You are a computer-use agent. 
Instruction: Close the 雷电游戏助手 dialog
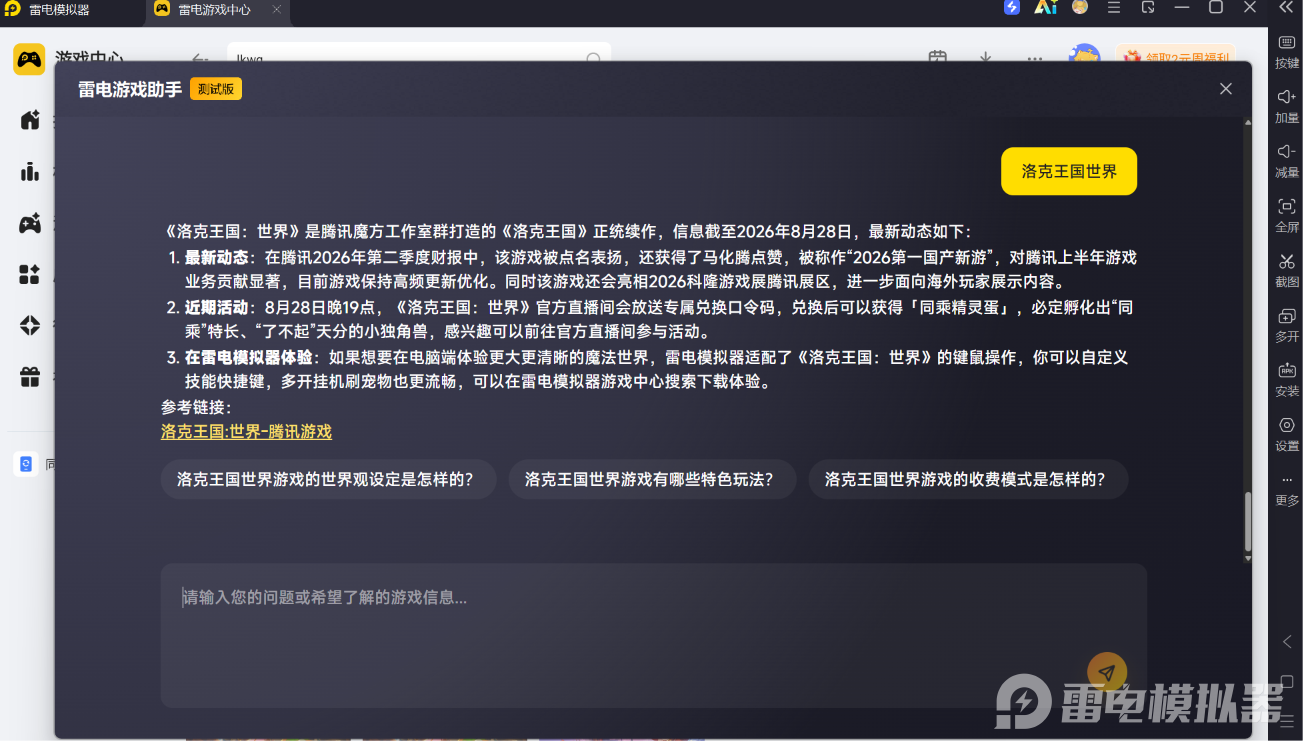(1226, 89)
